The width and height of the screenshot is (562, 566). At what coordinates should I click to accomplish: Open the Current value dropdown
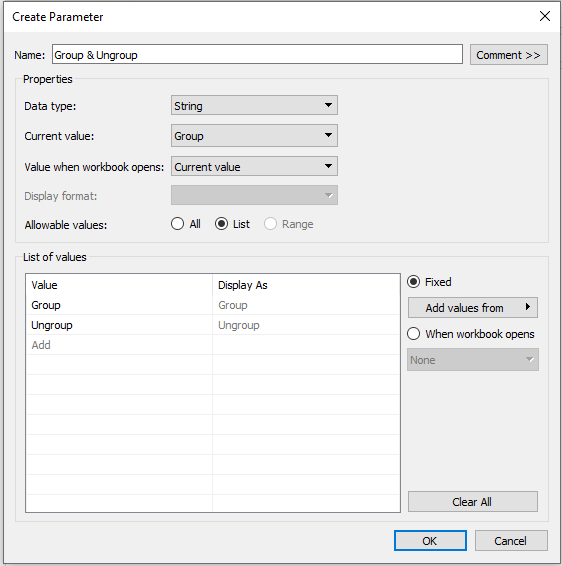(254, 136)
